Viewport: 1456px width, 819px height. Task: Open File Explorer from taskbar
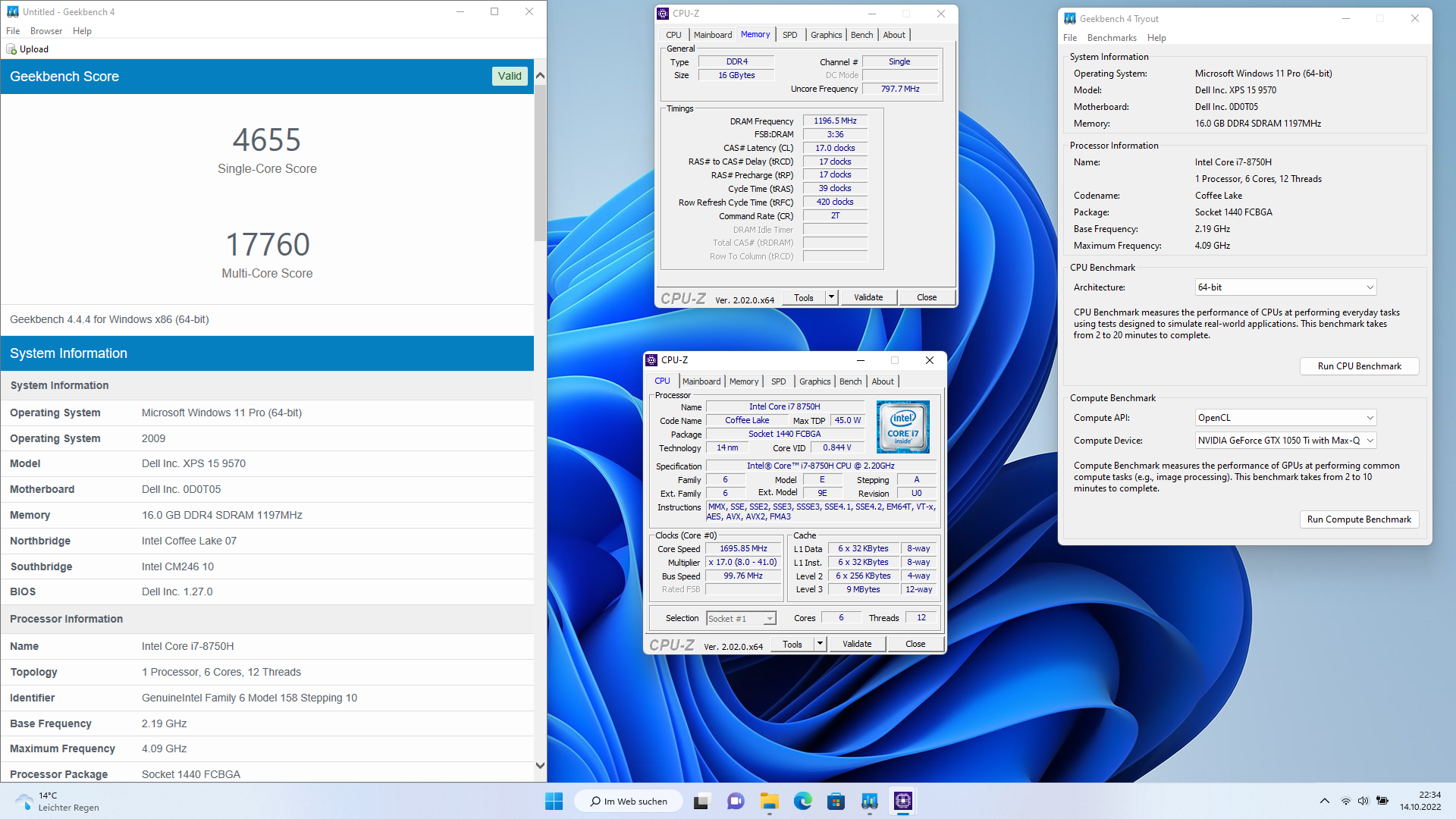[x=769, y=801]
